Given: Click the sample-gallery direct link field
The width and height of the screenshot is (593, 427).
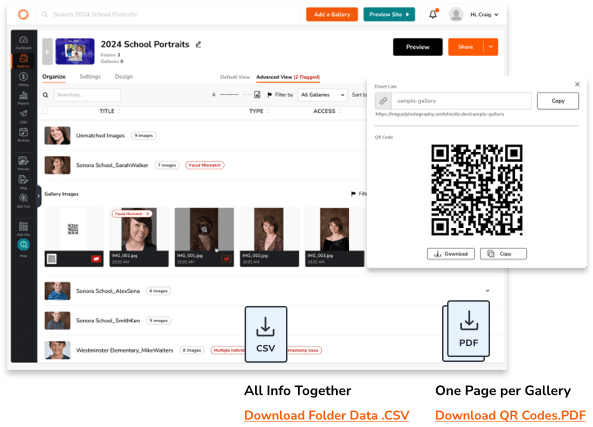Looking at the screenshot, I should [x=461, y=101].
